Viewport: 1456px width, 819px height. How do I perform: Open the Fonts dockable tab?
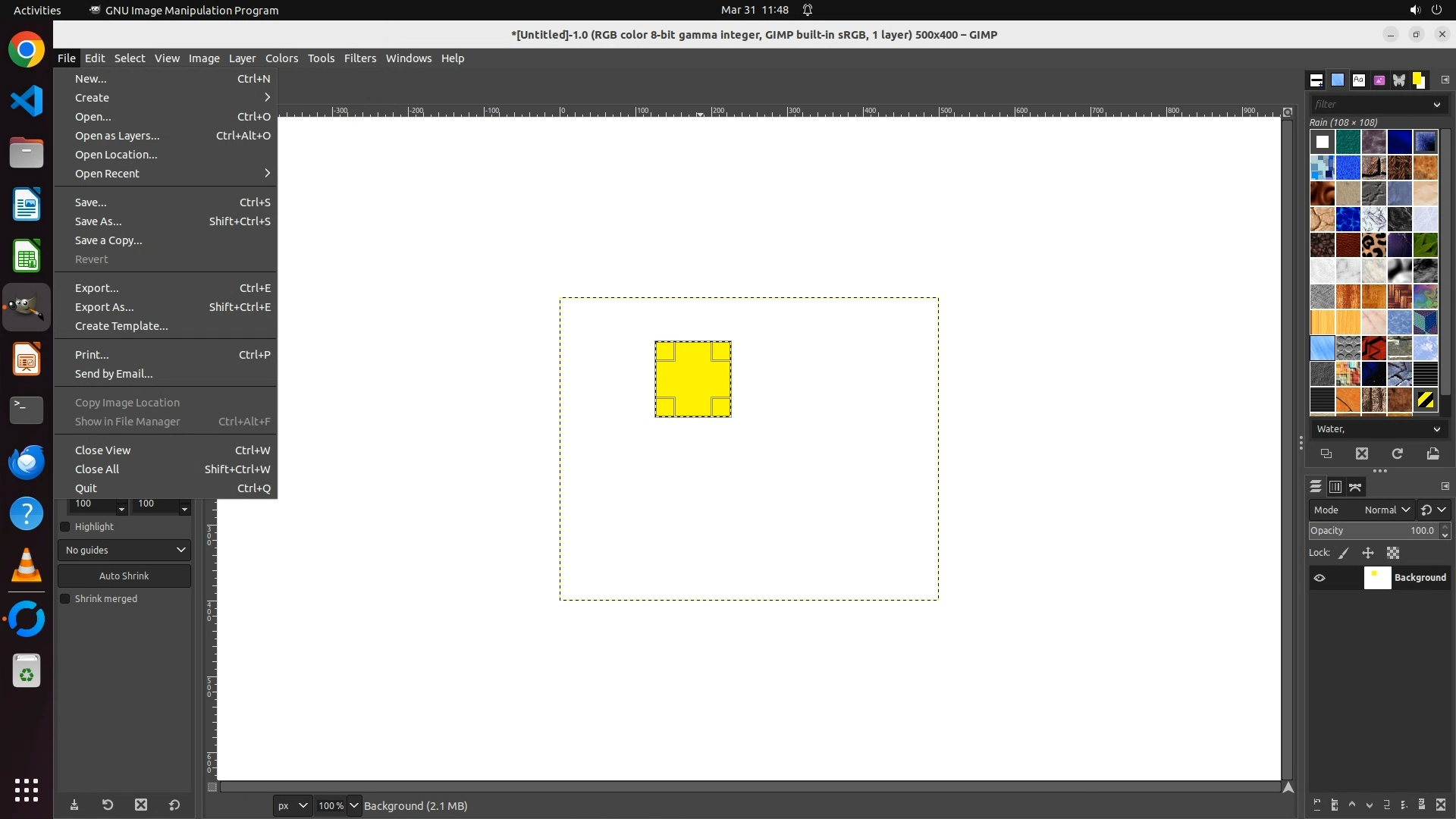tap(1358, 80)
